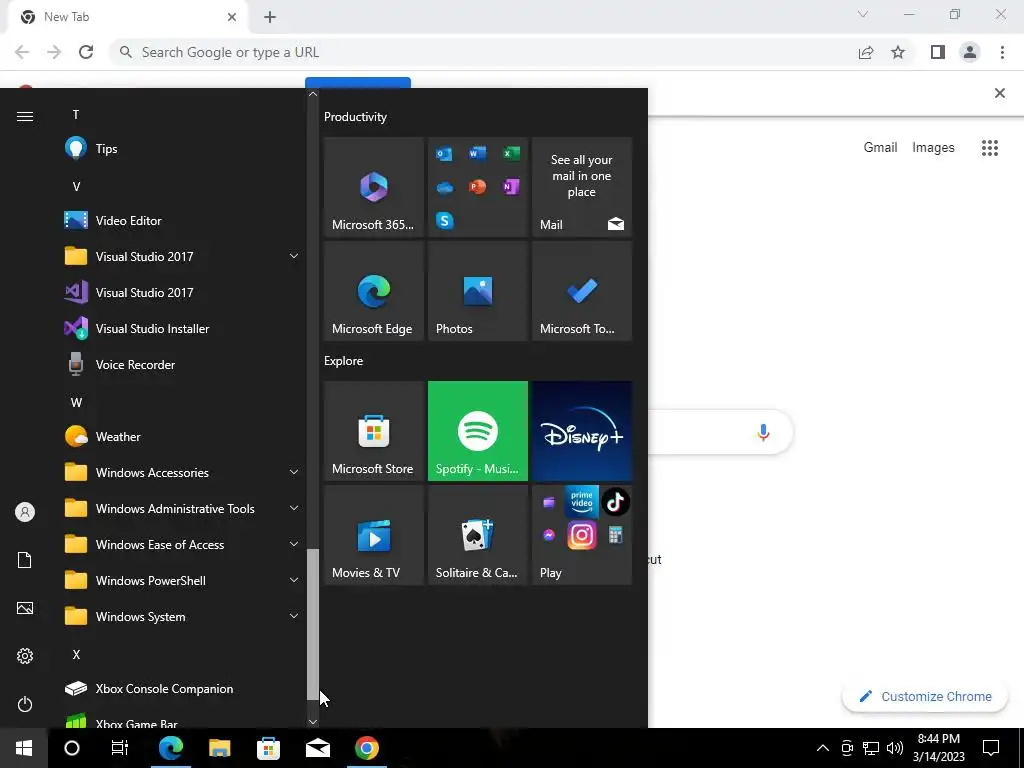Open Power options in Start menu
1024x768 pixels.
pyautogui.click(x=25, y=704)
